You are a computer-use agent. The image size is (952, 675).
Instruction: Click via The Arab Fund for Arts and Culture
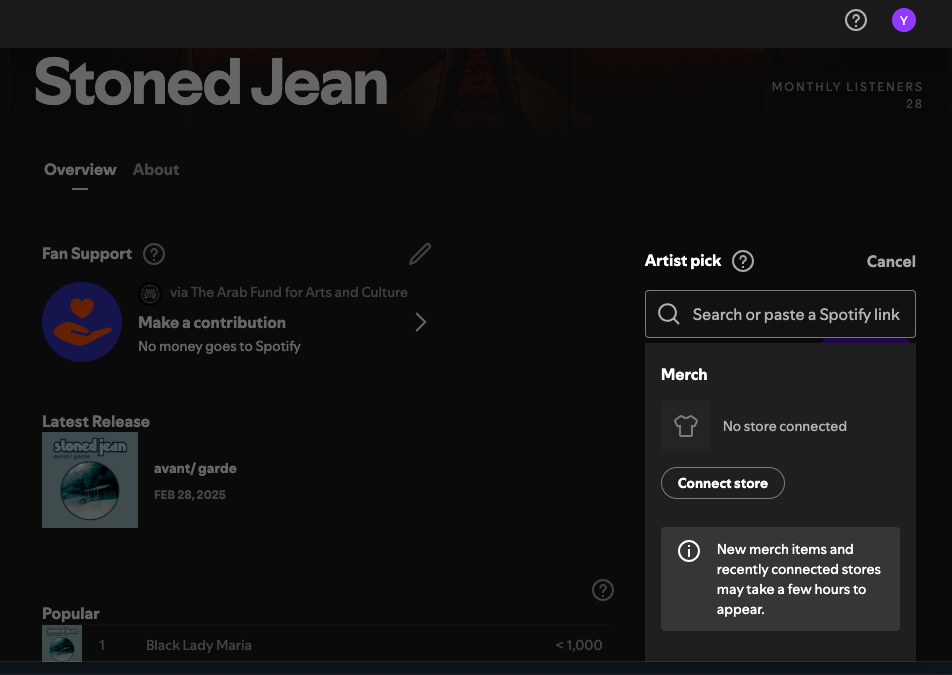(x=288, y=292)
